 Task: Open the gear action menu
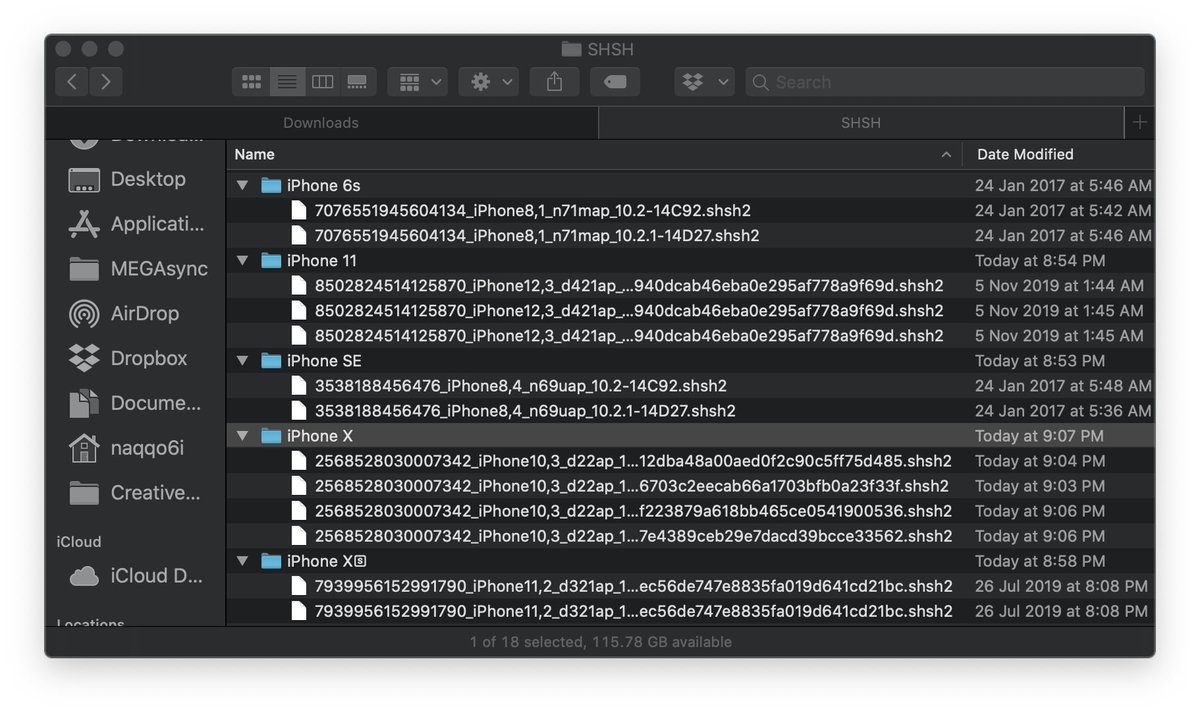pos(488,82)
